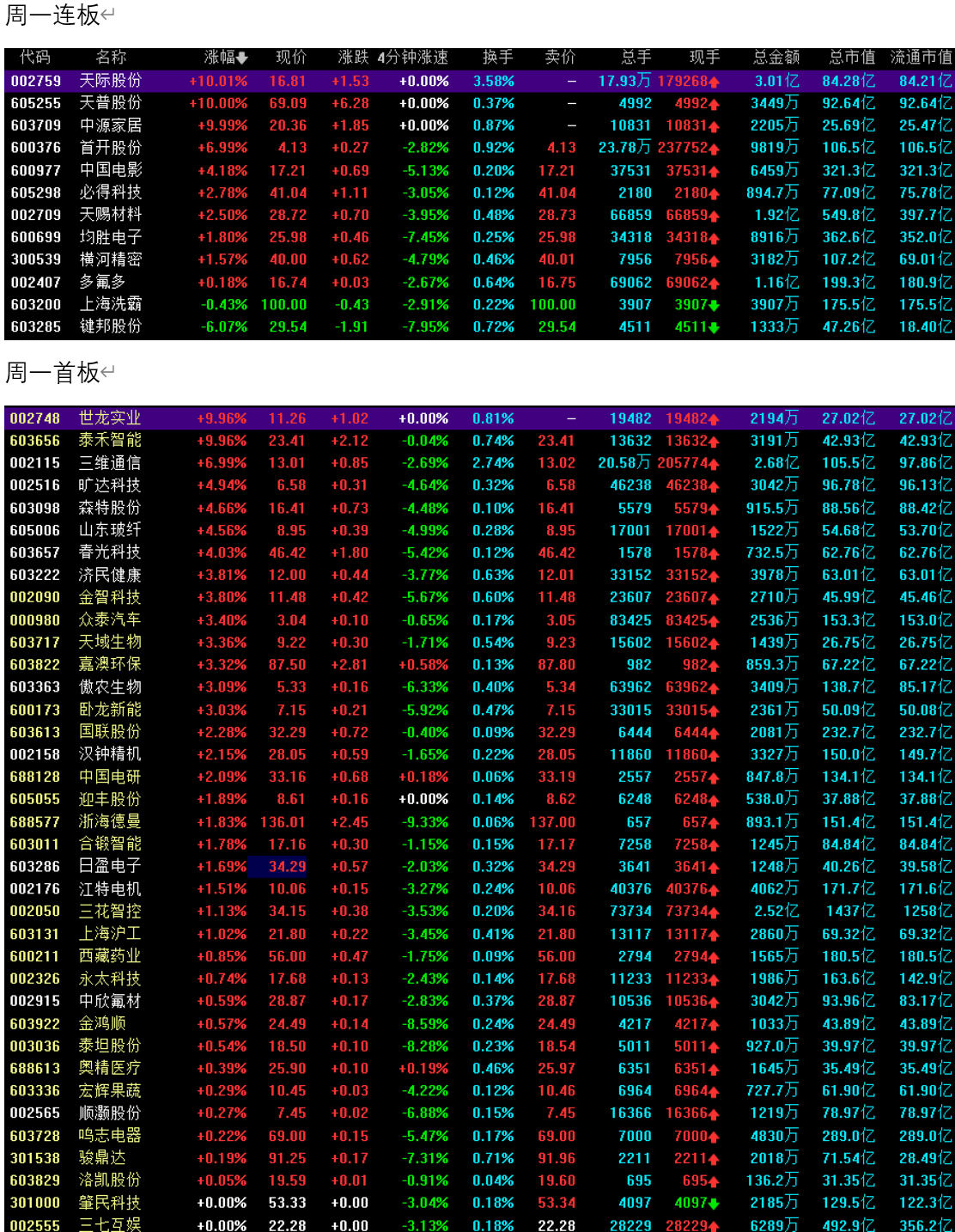This screenshot has width=955, height=1232.
Task: Select the 森特股份 stock name
Action: (111, 508)
